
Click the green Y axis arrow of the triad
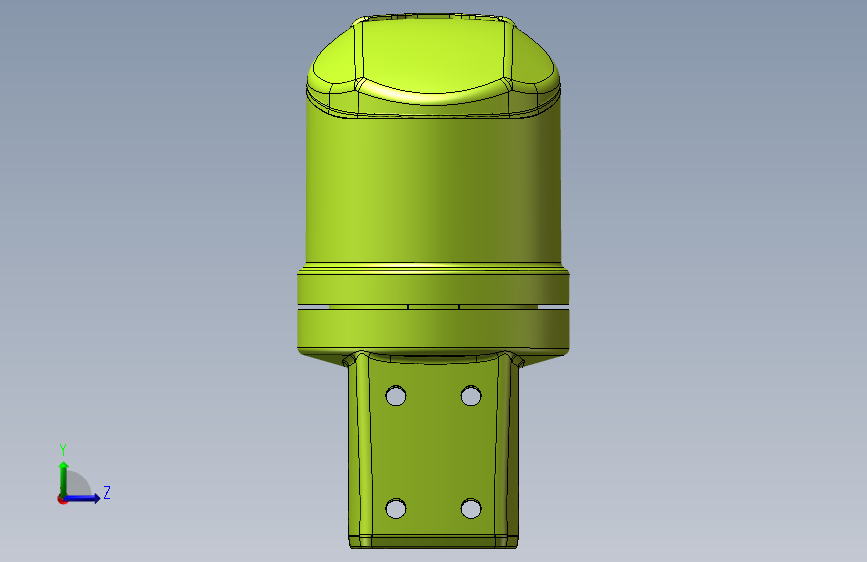[x=64, y=478]
